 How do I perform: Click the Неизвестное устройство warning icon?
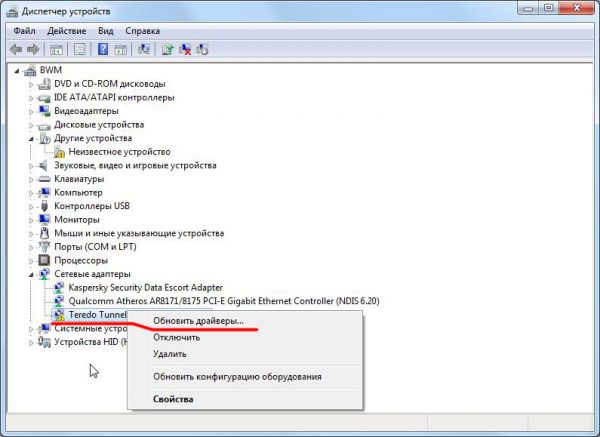pos(59,152)
